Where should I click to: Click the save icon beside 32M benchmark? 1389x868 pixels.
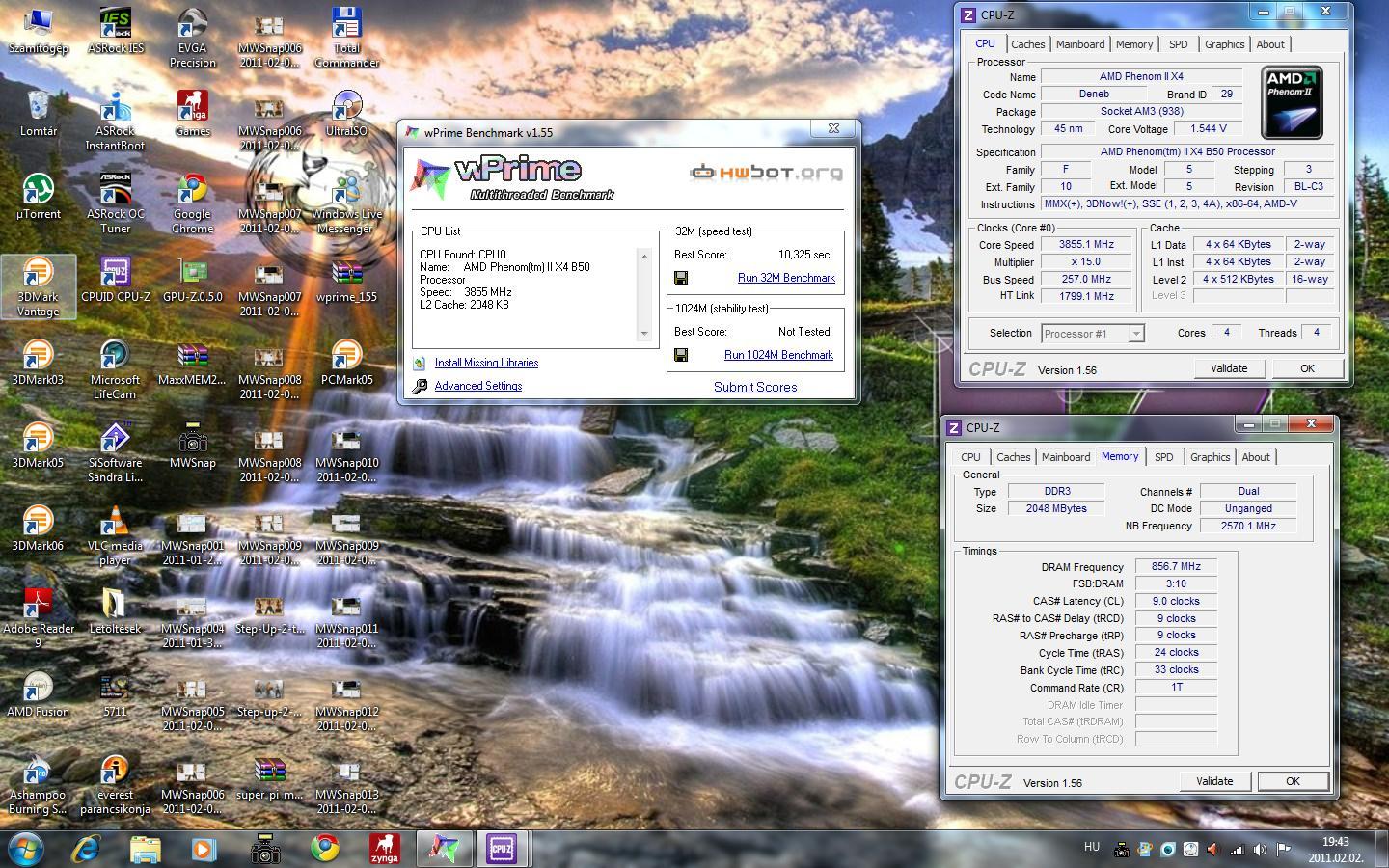[681, 278]
